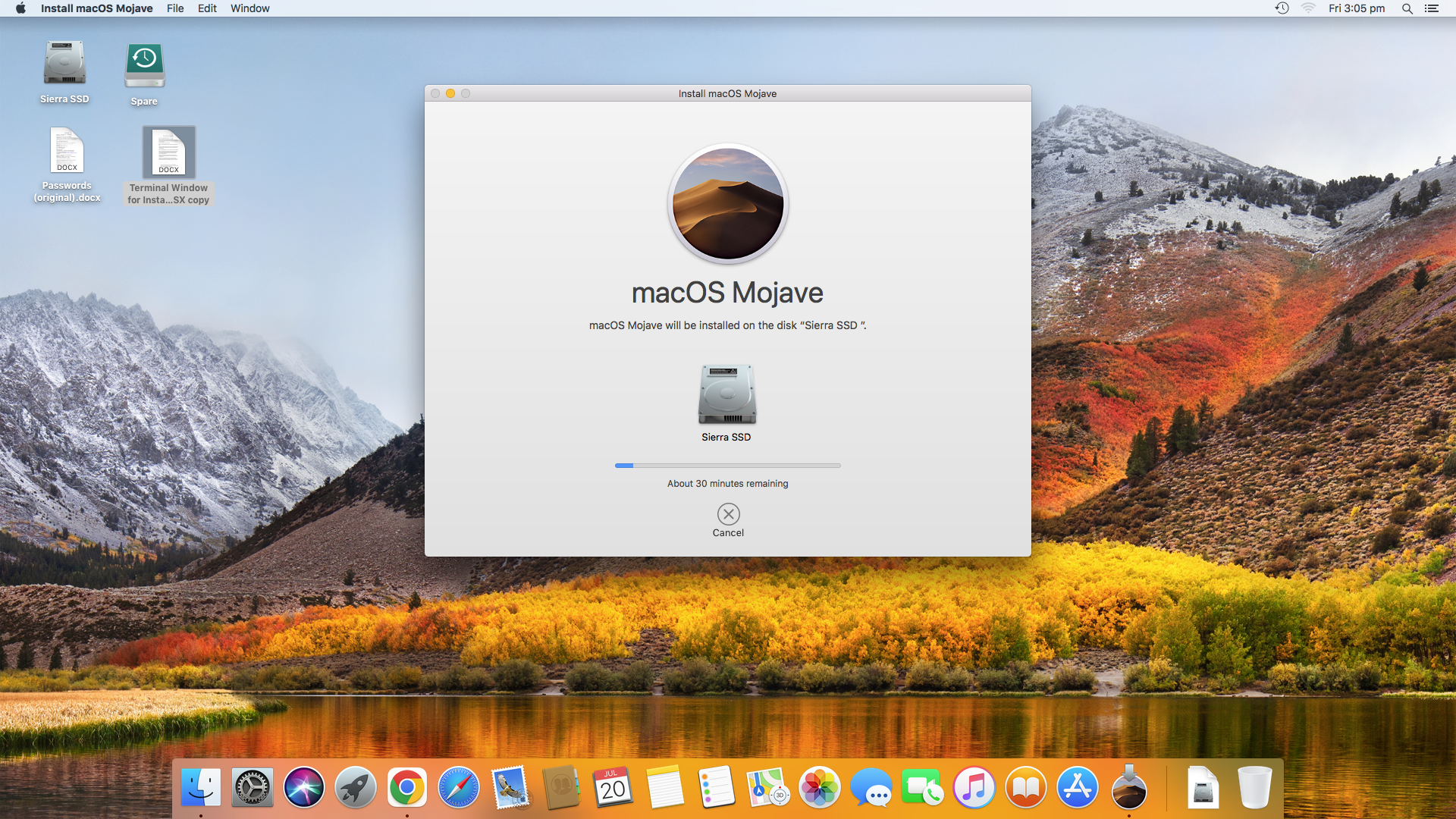The image size is (1456, 819).
Task: Select Spare Time Machine drive on desktop
Action: [144, 67]
